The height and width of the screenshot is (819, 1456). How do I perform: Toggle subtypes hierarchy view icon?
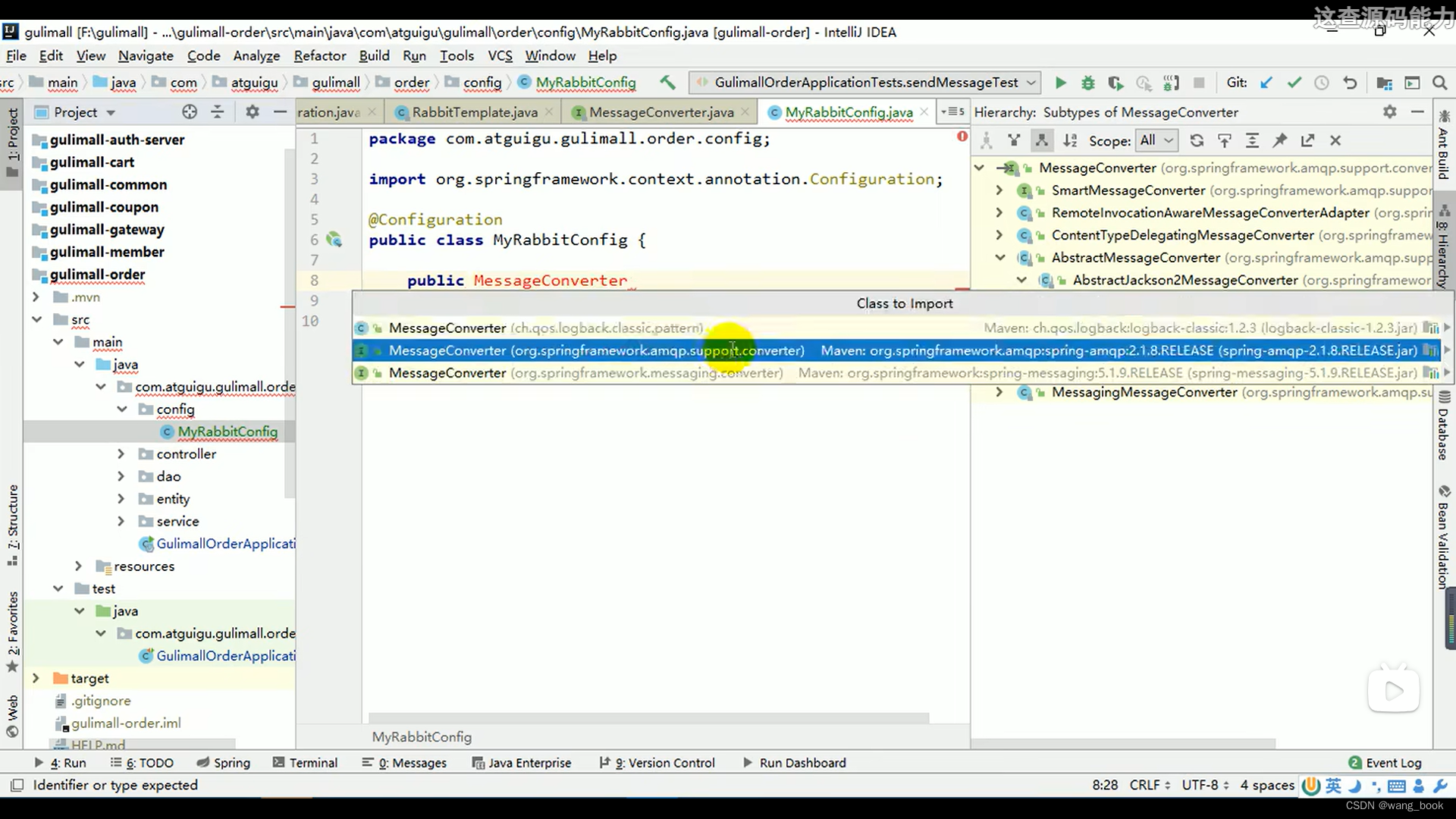click(x=1042, y=140)
